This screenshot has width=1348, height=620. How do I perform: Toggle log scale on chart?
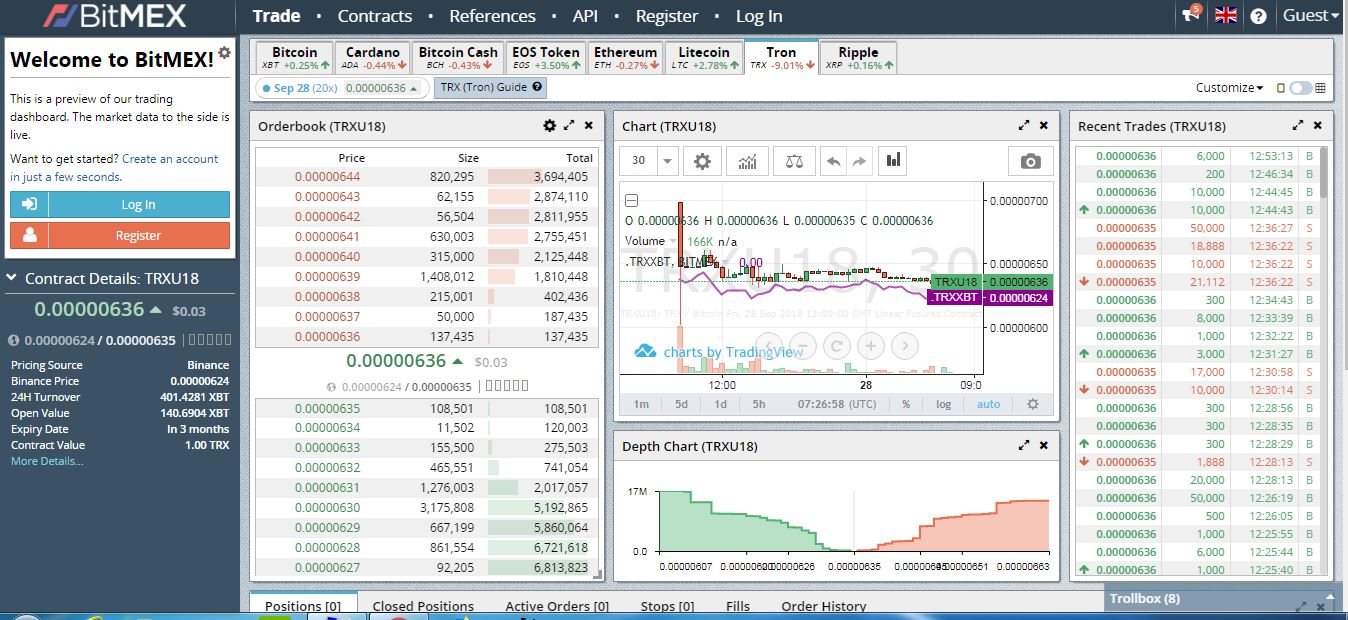[943, 404]
